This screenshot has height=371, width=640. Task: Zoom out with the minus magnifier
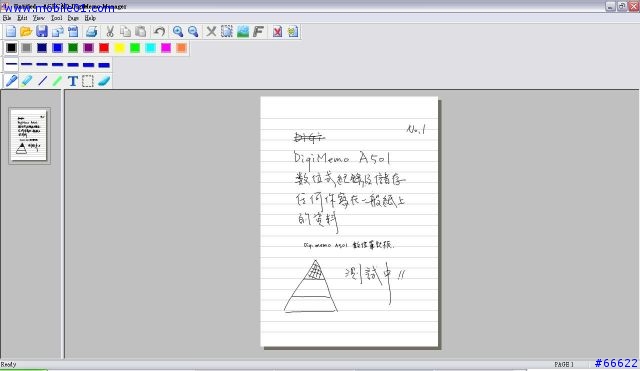193,31
